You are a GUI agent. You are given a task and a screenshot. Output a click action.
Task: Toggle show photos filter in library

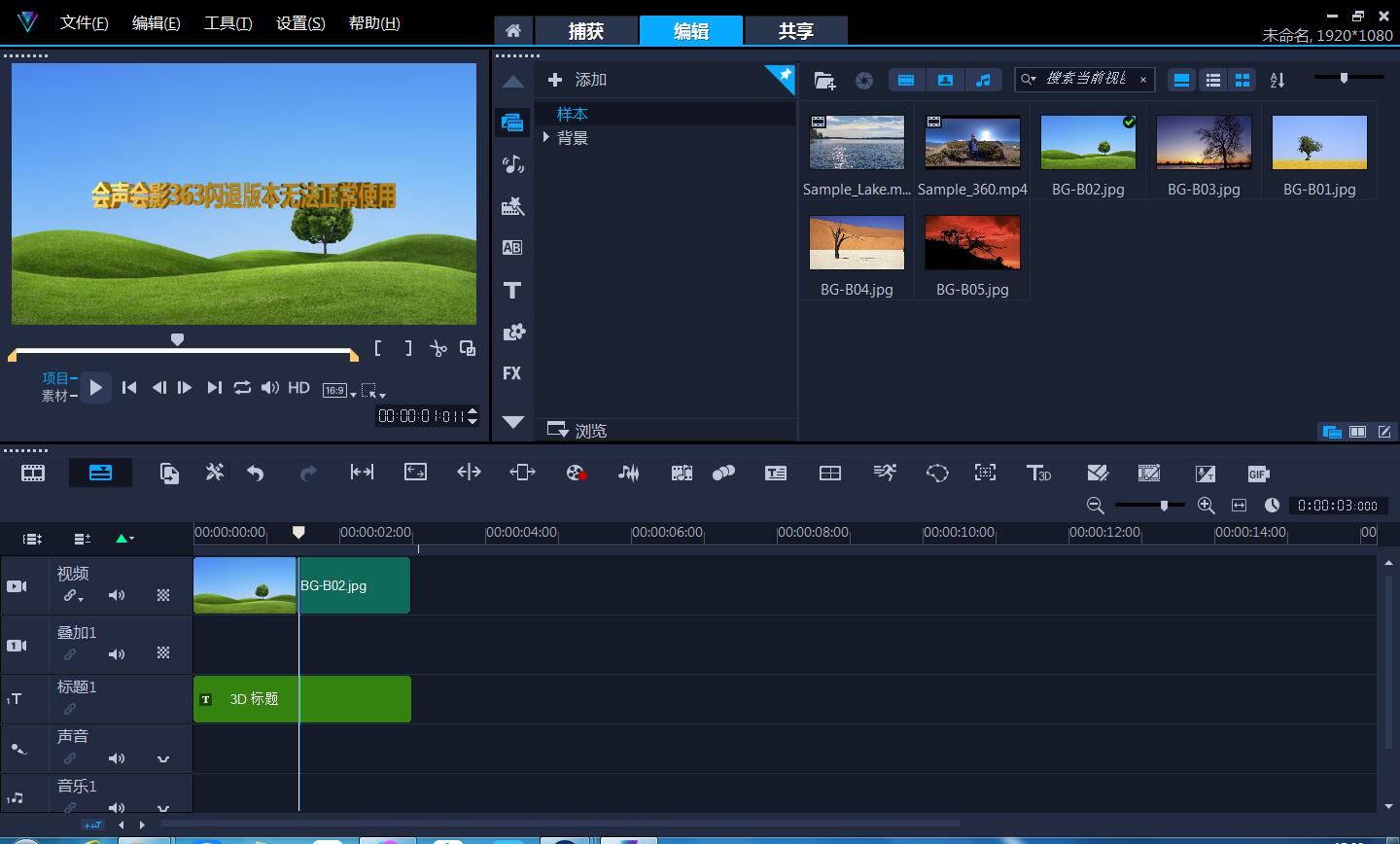[x=945, y=80]
